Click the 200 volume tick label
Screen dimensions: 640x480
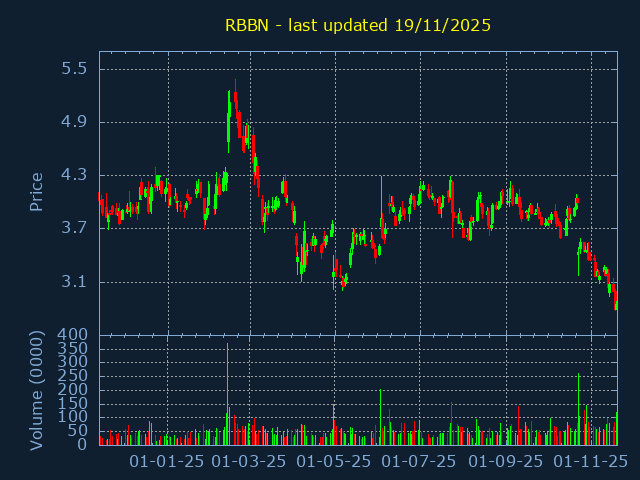pyautogui.click(x=74, y=389)
